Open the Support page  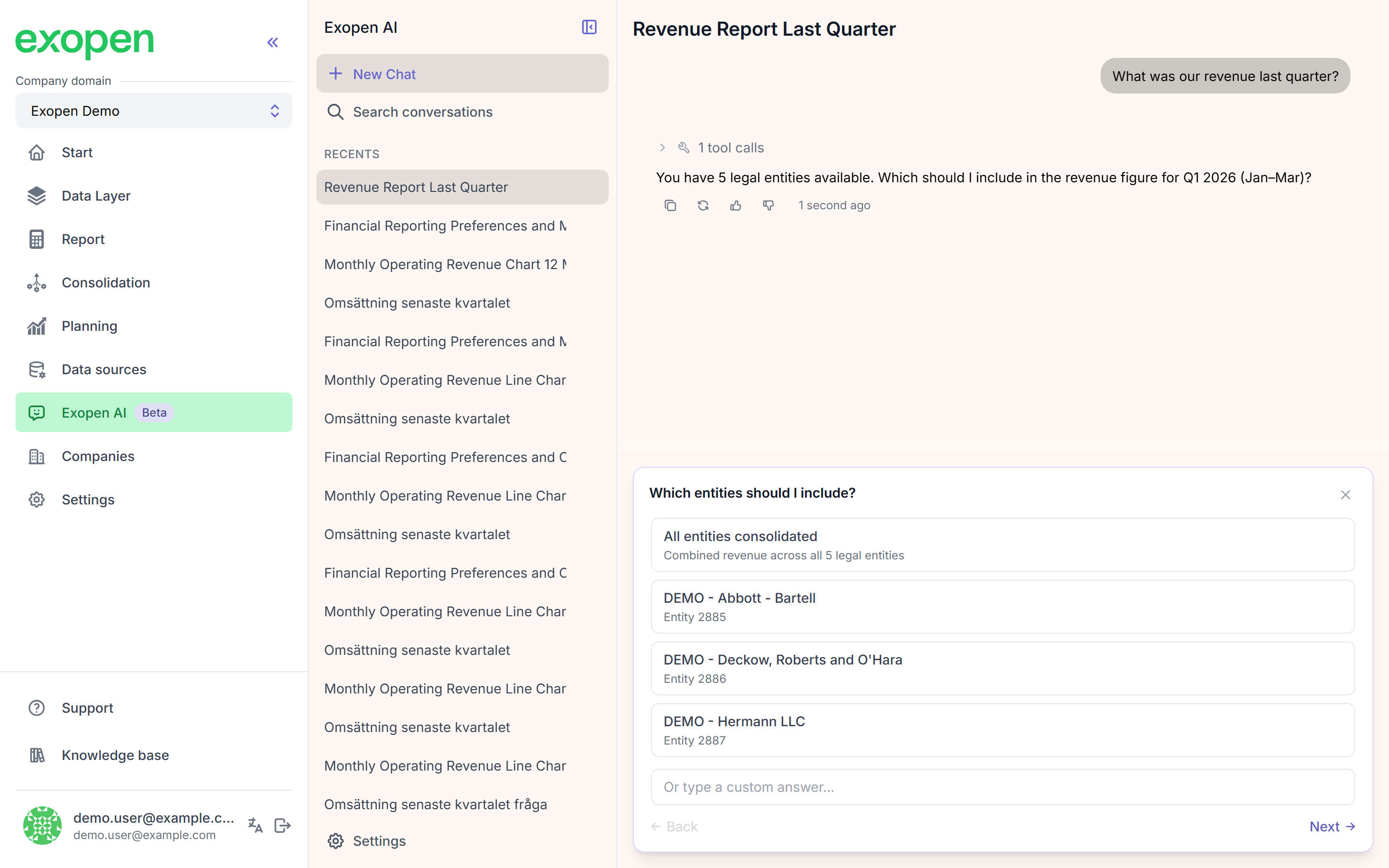pyautogui.click(x=154, y=708)
